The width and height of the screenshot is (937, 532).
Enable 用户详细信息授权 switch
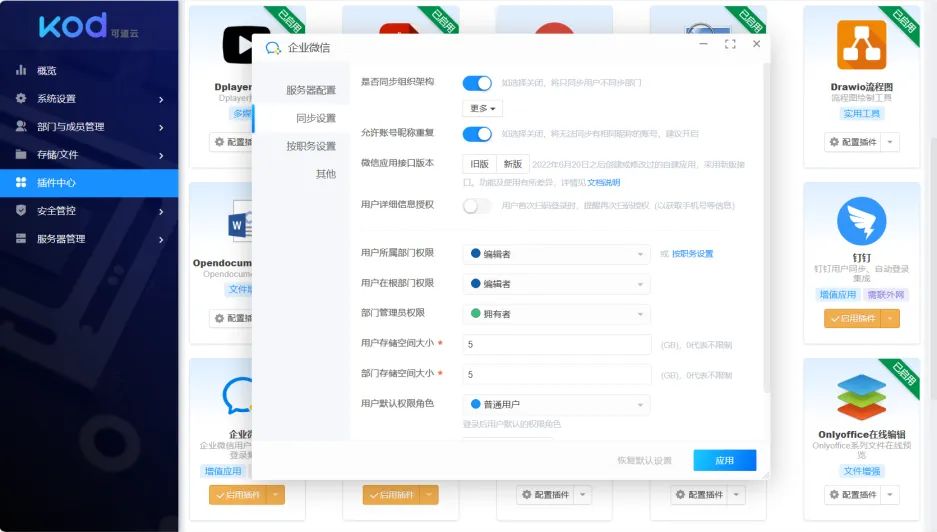coord(477,206)
